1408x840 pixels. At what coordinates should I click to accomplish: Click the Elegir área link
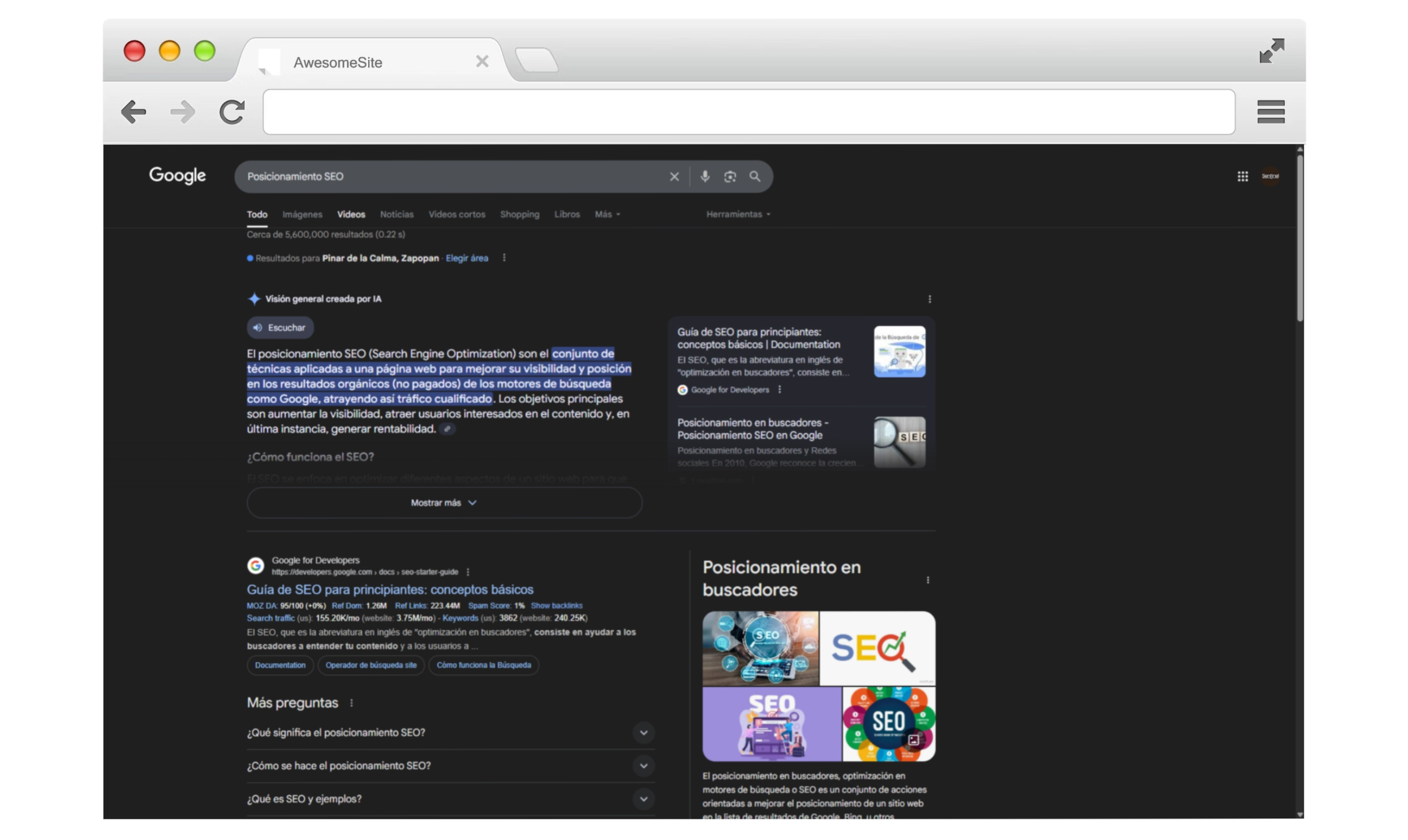[x=467, y=258]
